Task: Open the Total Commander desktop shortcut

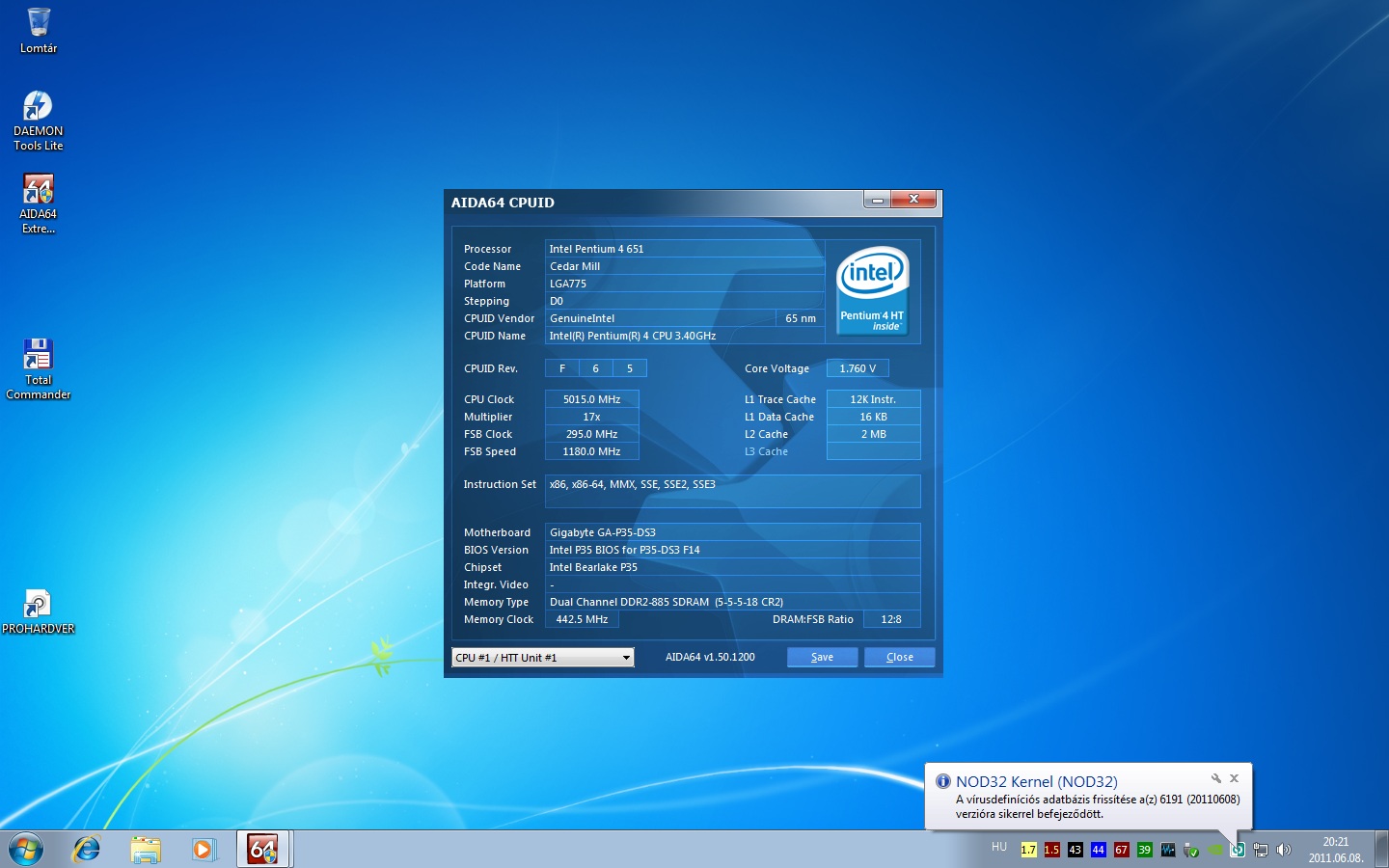Action: tap(39, 369)
